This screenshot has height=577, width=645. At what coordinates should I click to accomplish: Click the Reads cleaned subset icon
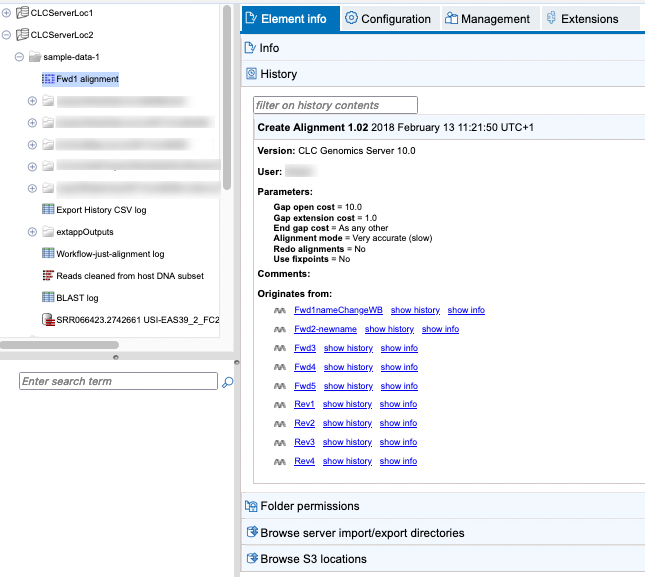pyautogui.click(x=48, y=276)
